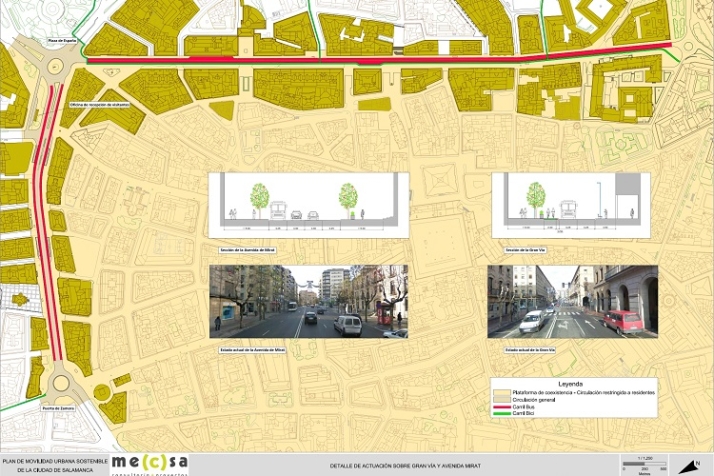Click the Oficina de recepción de visitantes label
The width and height of the screenshot is (714, 476).
click(101, 104)
